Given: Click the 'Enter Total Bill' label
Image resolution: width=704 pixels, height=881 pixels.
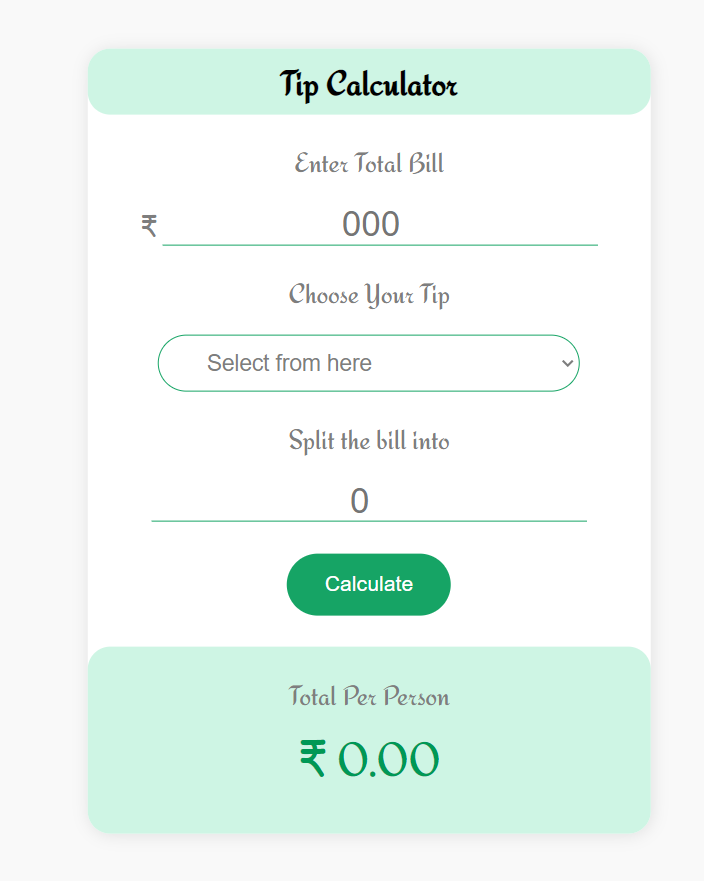Looking at the screenshot, I should 368,163.
